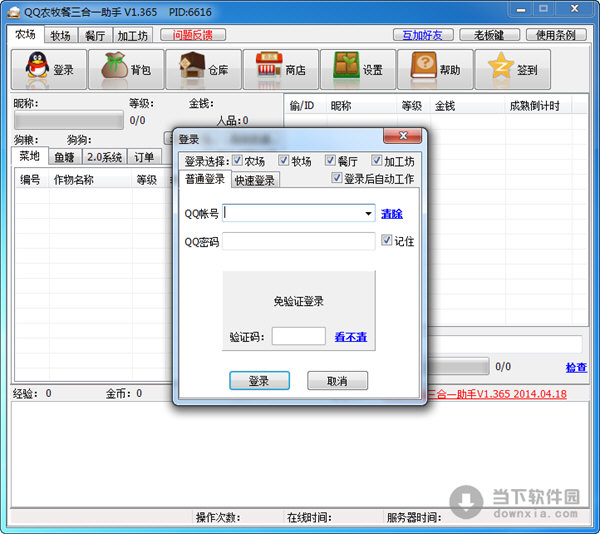Click the 问题反馈 button
The width and height of the screenshot is (600, 534).
[193, 35]
